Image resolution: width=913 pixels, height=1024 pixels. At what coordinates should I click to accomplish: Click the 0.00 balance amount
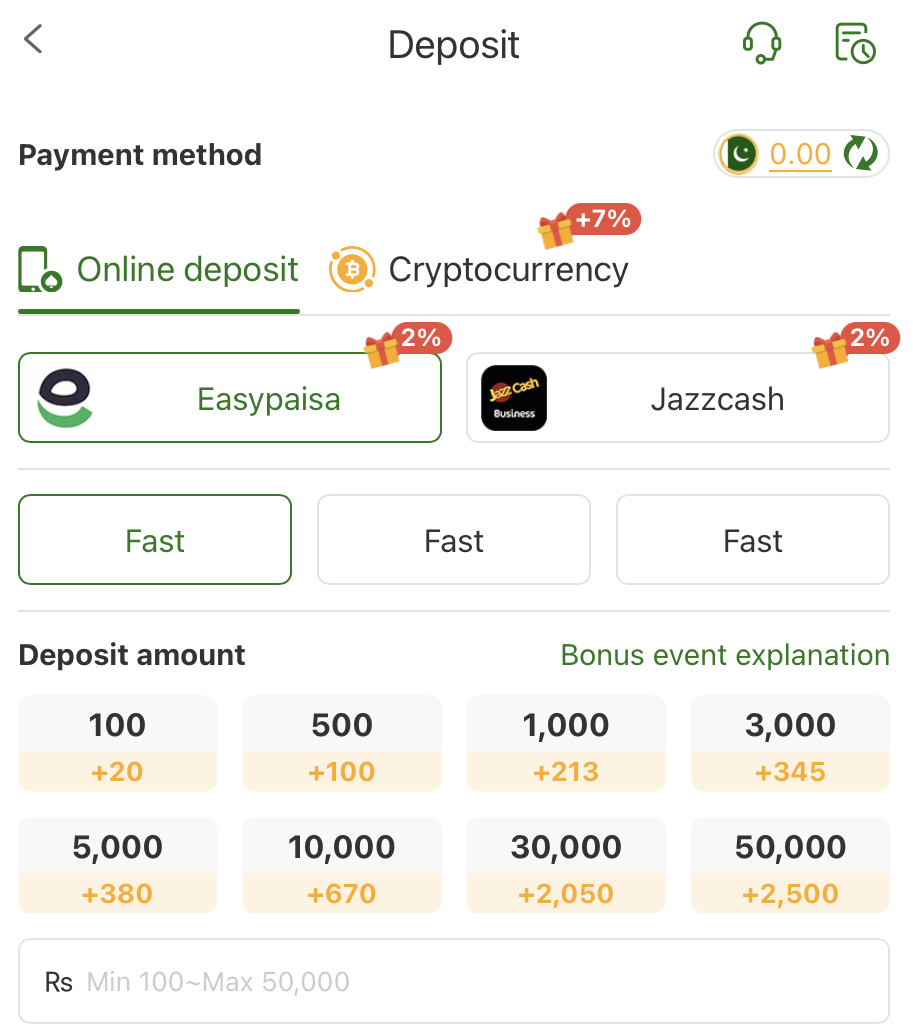click(x=800, y=154)
